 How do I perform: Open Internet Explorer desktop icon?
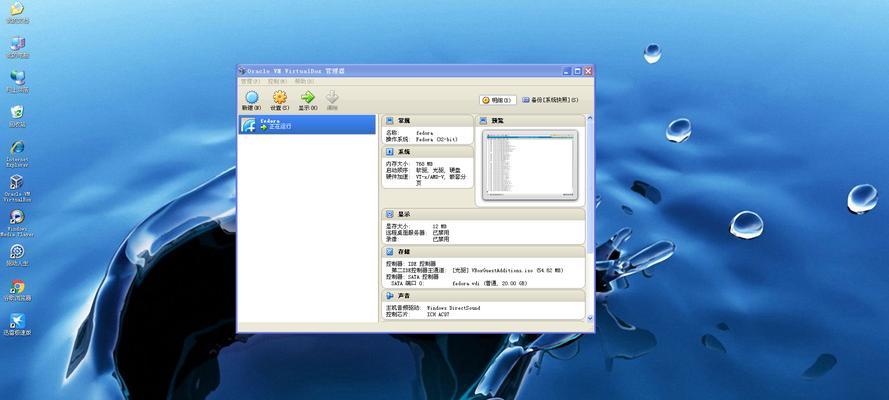coord(17,147)
